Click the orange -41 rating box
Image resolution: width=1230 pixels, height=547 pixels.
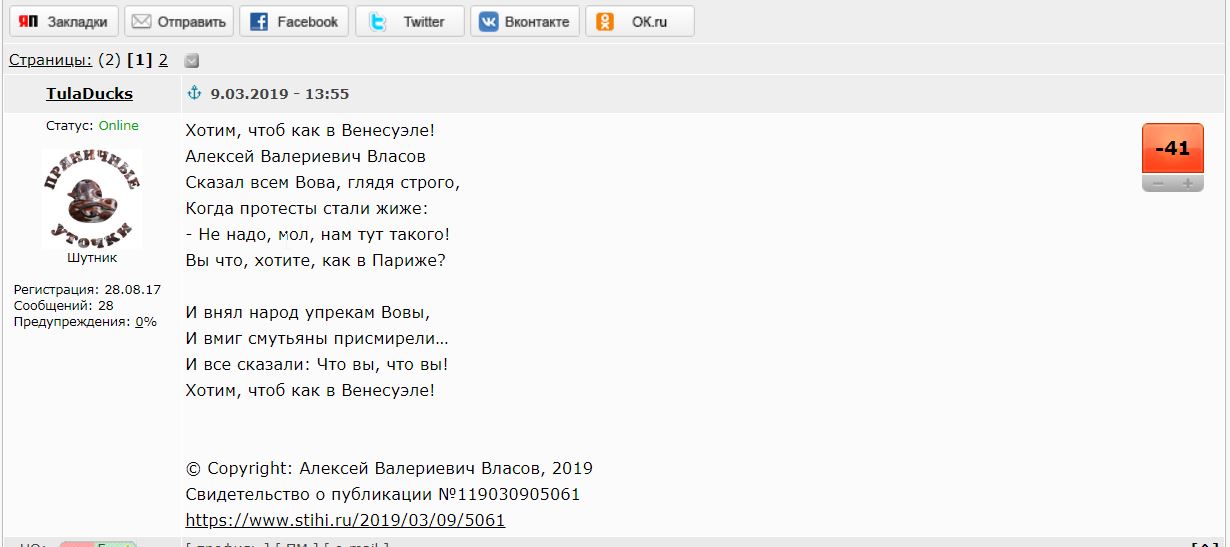1172,149
